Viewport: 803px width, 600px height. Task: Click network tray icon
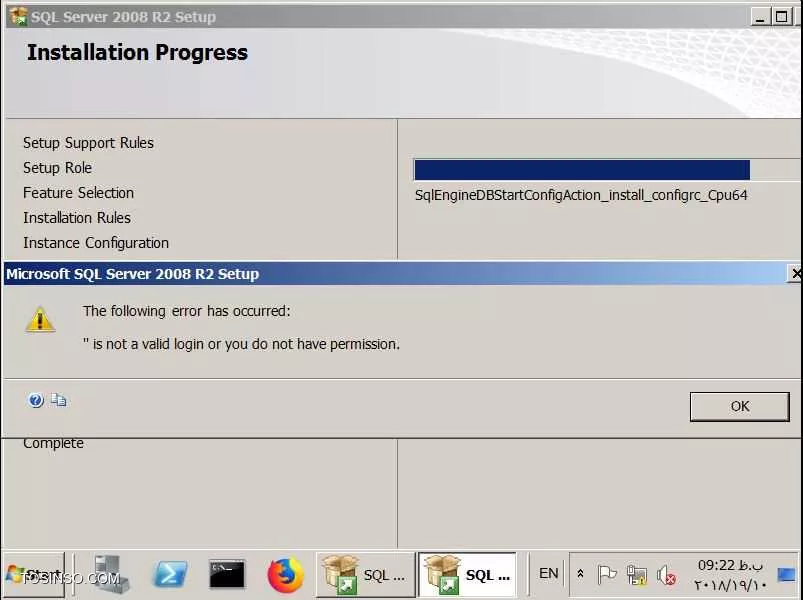pyautogui.click(x=637, y=575)
